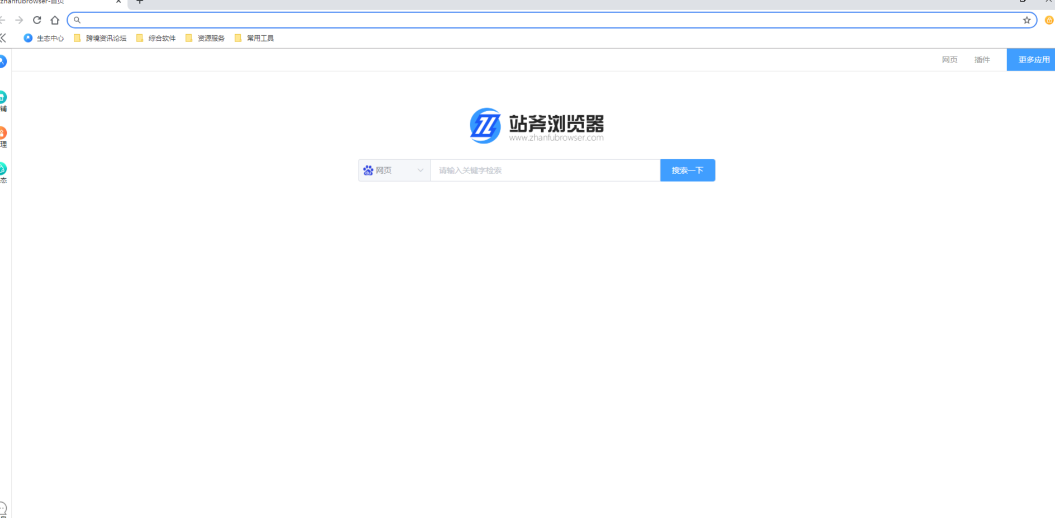Click the search magnifier in address bar
The width and height of the screenshot is (1055, 518).
pyautogui.click(x=77, y=20)
